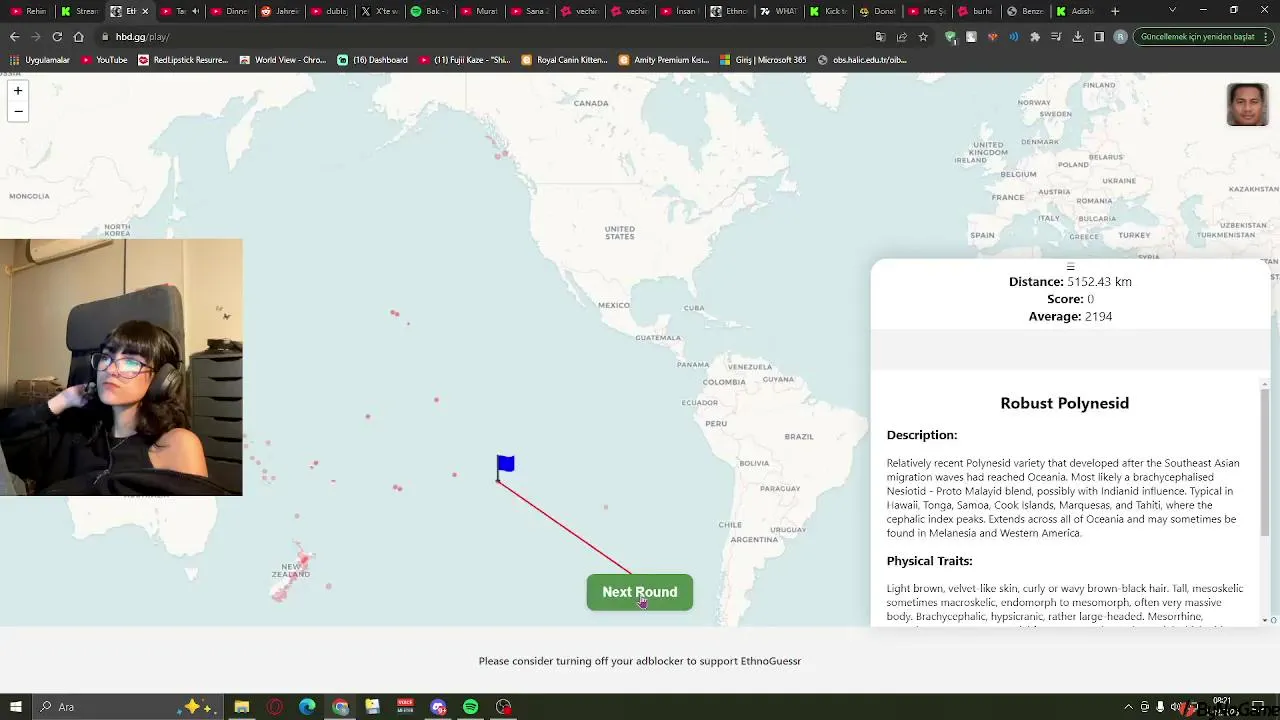Viewport: 1280px width, 720px height.
Task: Open browser home page icon
Action: [79, 37]
